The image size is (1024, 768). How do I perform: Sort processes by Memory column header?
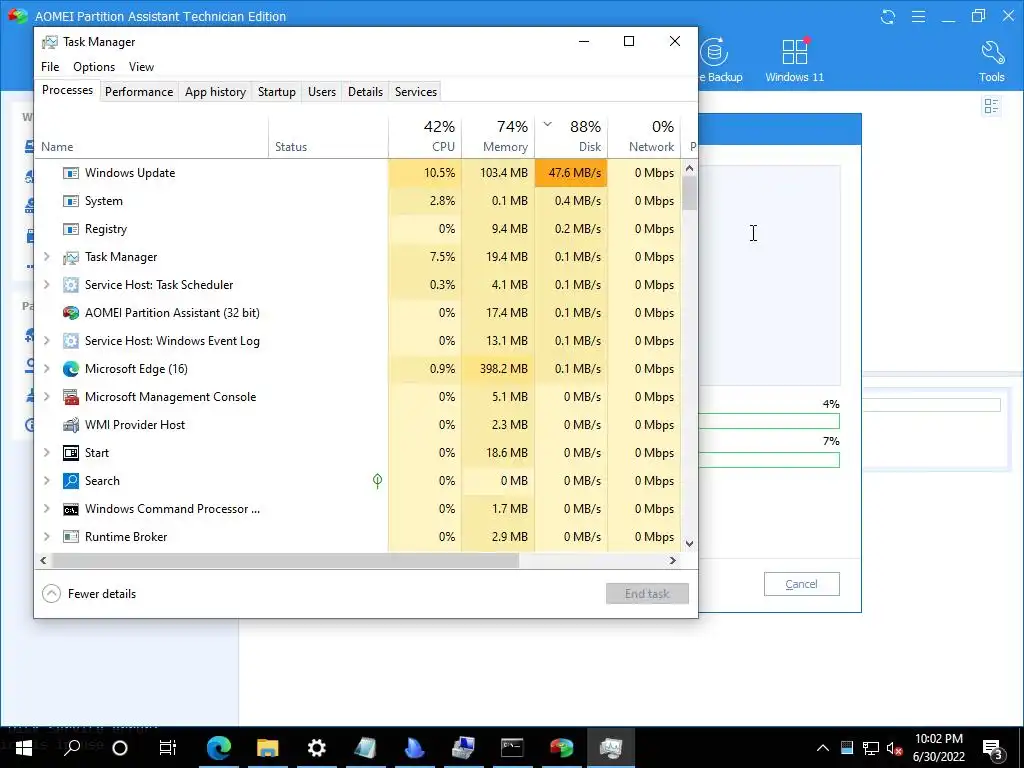(x=498, y=136)
